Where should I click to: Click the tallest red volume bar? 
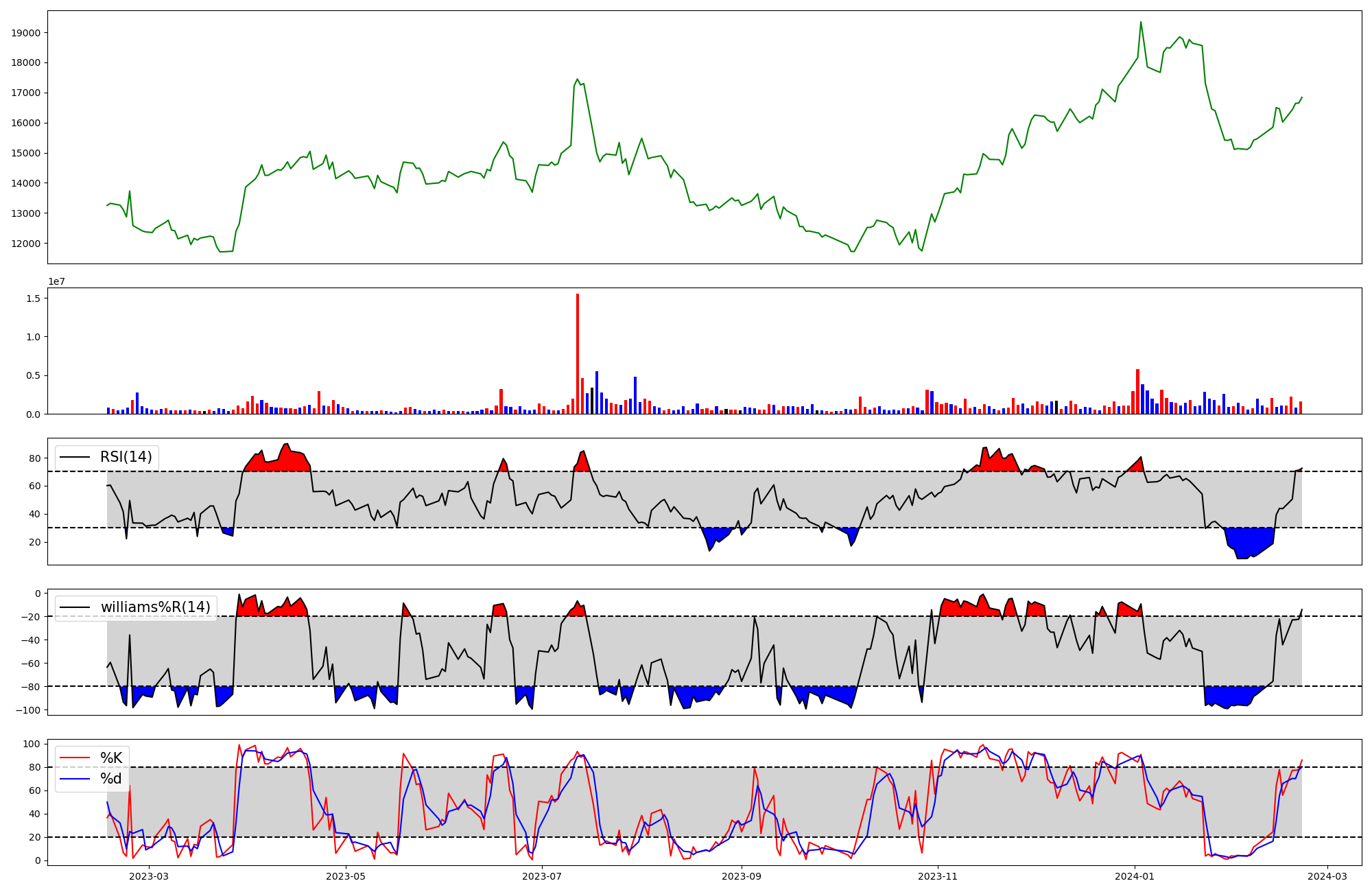tap(578, 353)
